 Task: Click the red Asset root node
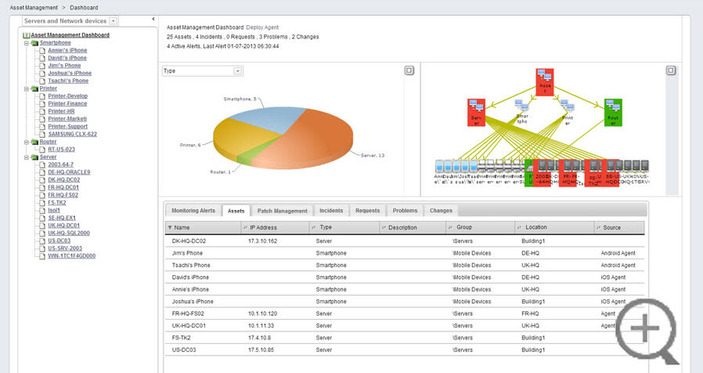pos(545,82)
